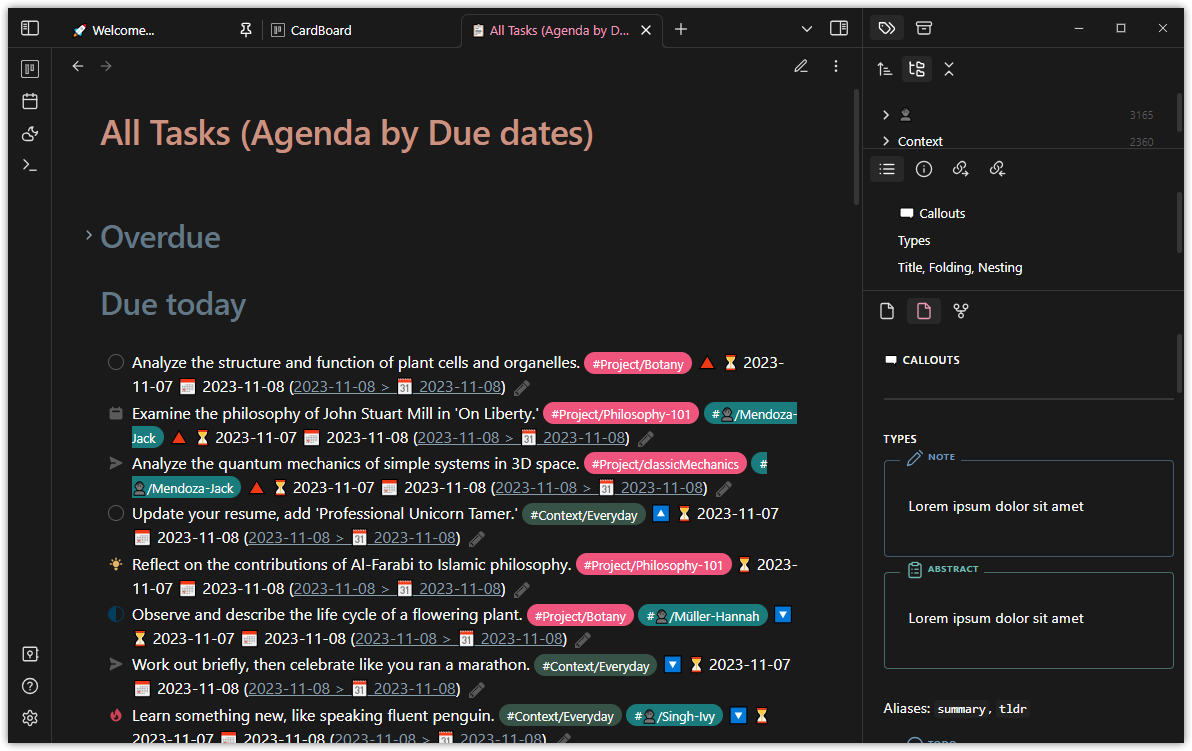Open the calendar ribbon icon
Screen dimensions: 1192x751
(30, 101)
